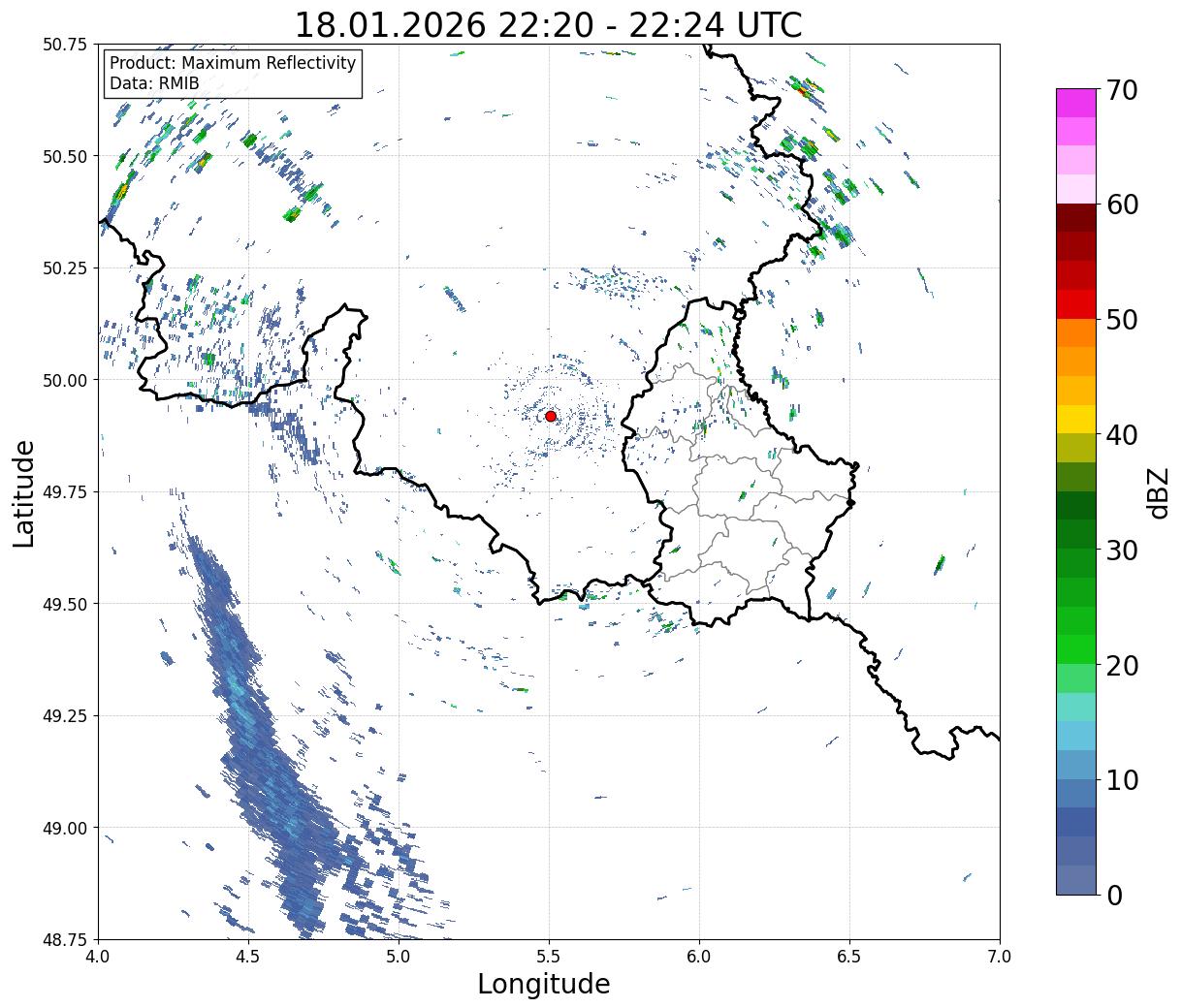Viewport: 1182px width, 1008px height.
Task: Click the 49.75 latitude tick label
Action: pos(64,492)
